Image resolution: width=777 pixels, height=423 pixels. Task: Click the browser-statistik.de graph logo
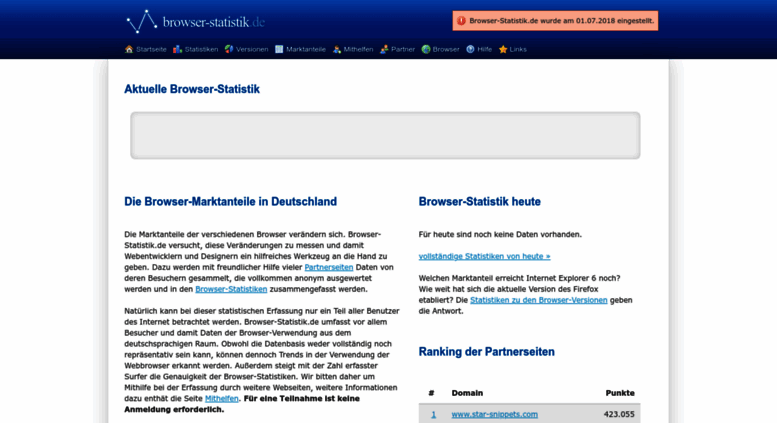tap(142, 21)
